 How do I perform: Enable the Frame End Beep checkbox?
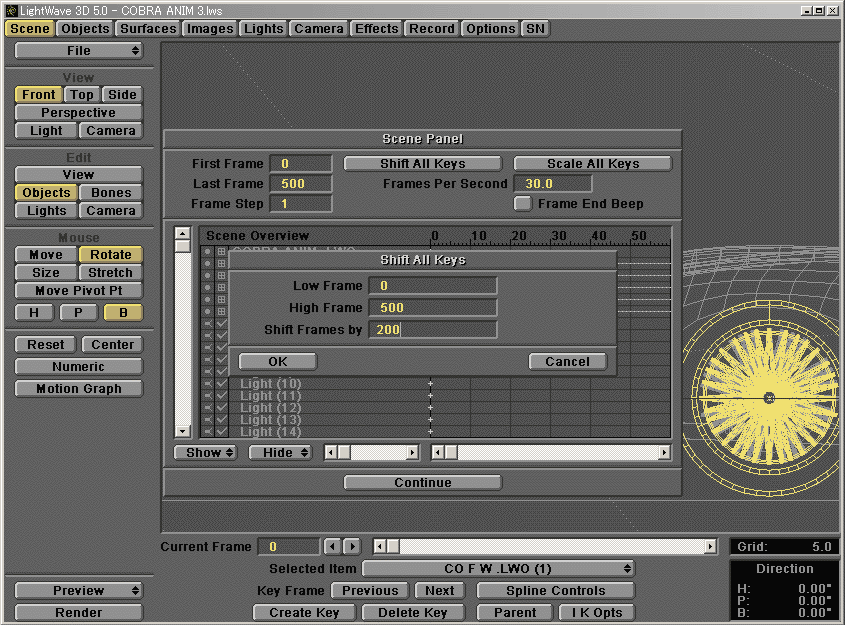(x=523, y=204)
